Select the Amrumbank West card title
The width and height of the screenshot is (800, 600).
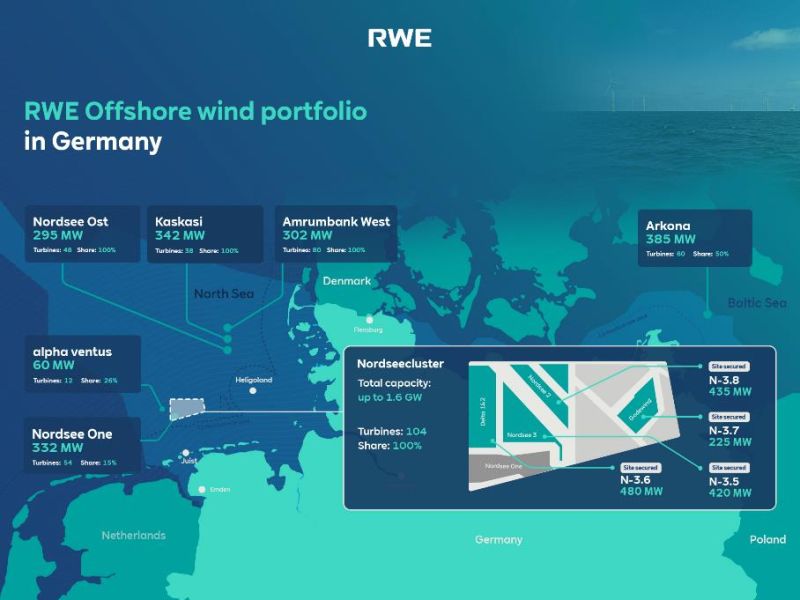(x=336, y=221)
